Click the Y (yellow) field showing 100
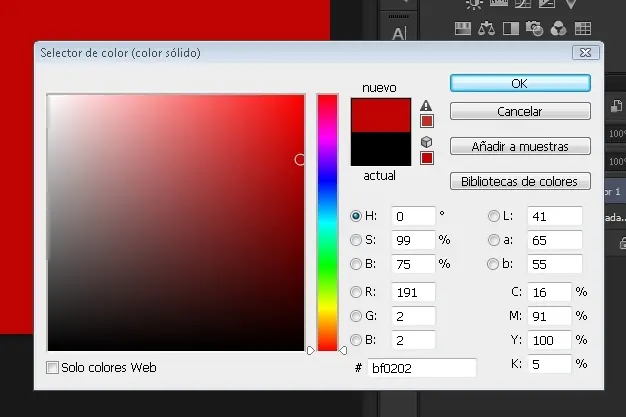The image size is (626, 417). click(x=549, y=340)
